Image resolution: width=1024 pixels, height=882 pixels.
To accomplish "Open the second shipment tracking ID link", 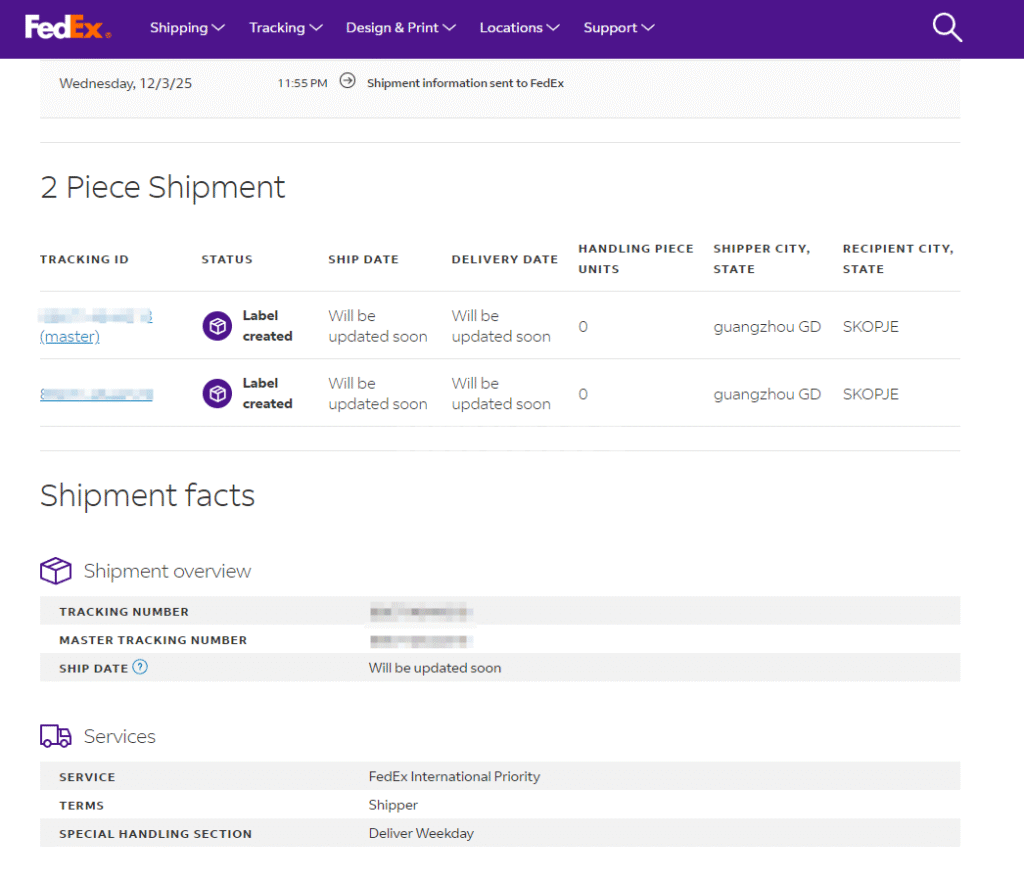I will [96, 394].
